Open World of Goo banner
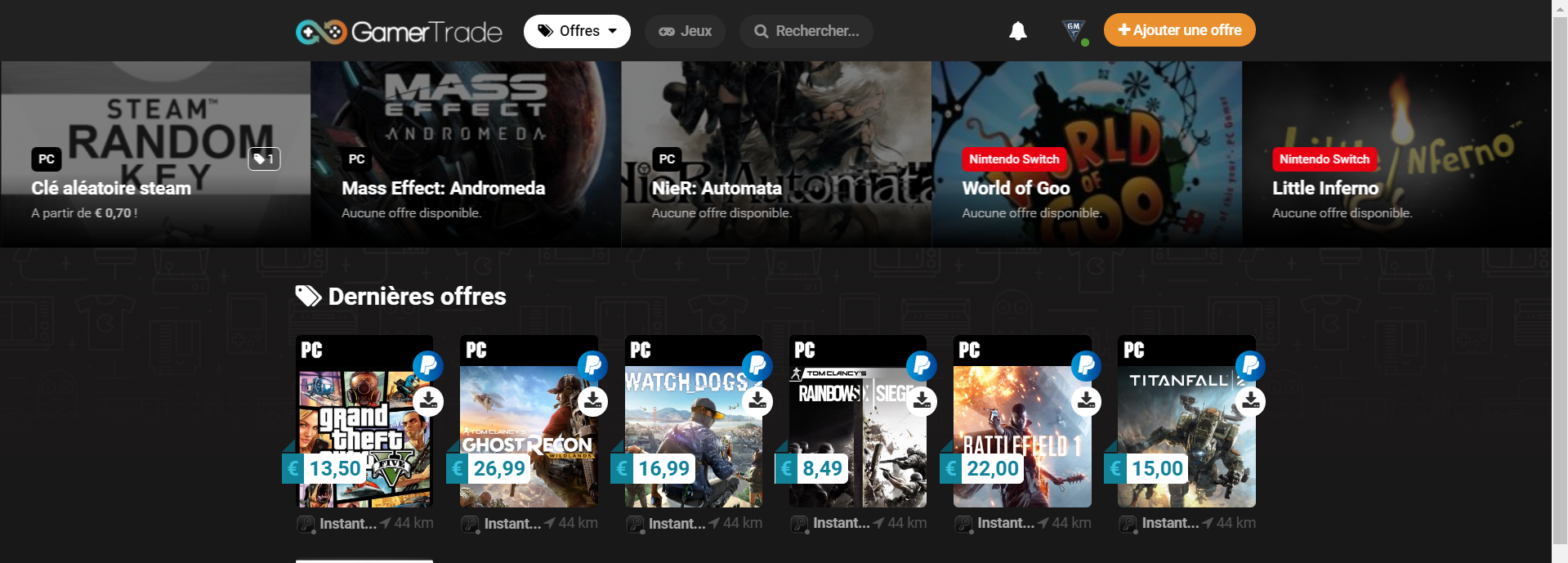 coord(1087,154)
